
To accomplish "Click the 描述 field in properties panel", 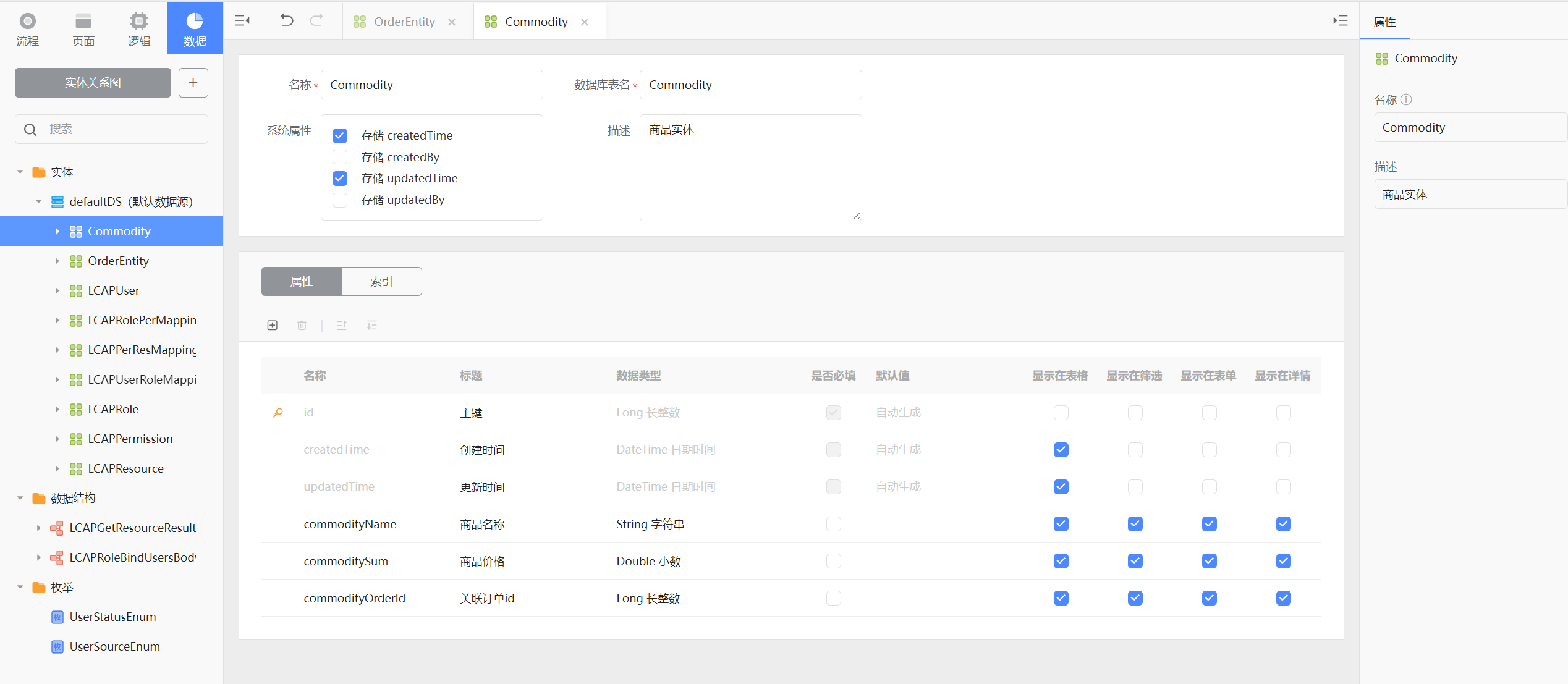I will [x=1471, y=194].
